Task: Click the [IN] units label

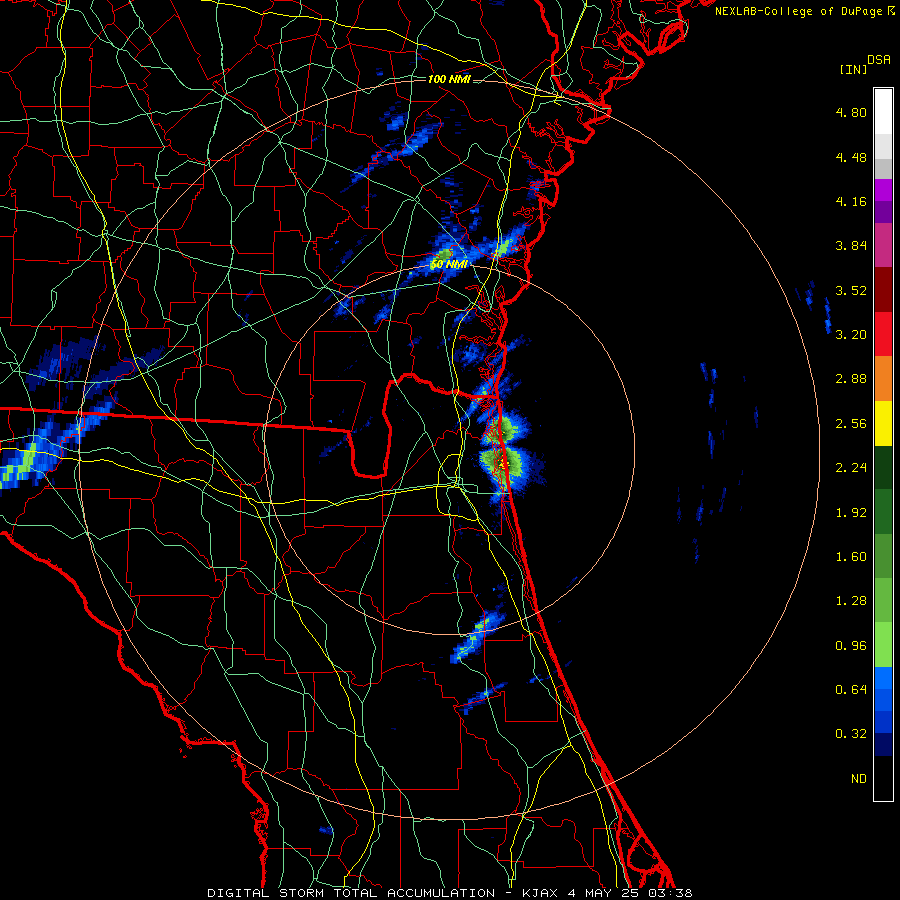Action: point(853,69)
